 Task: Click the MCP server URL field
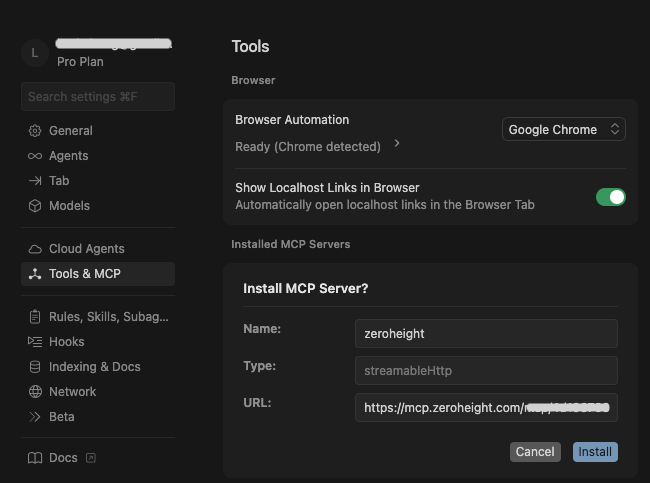click(x=486, y=408)
